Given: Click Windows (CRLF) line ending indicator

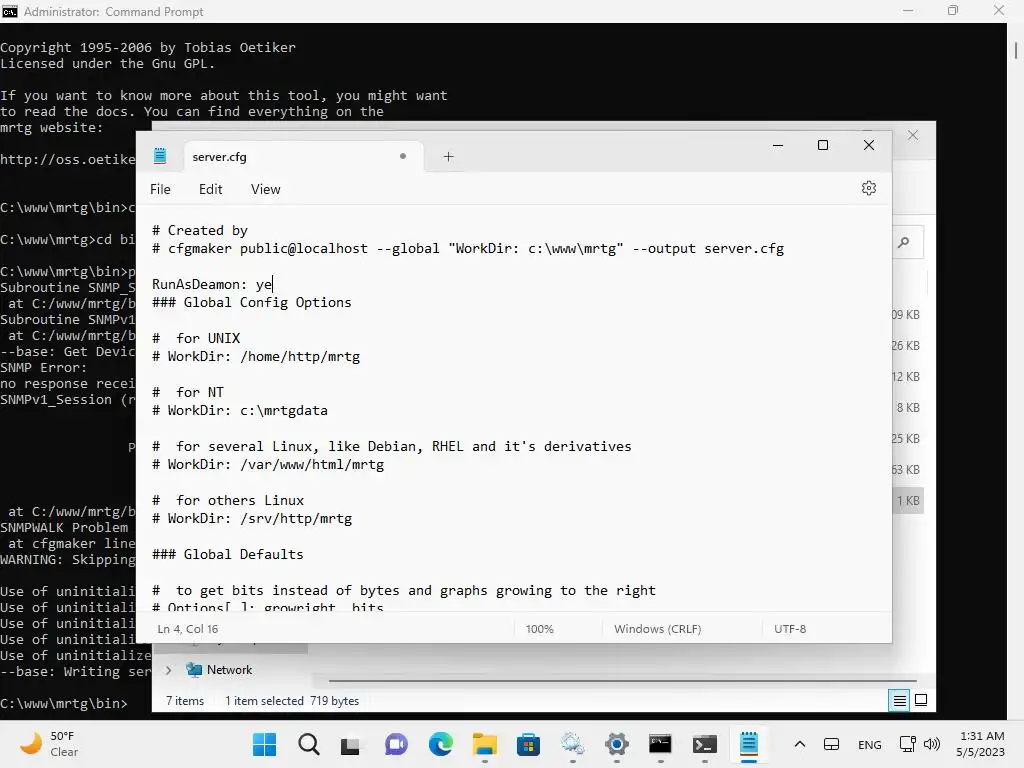Looking at the screenshot, I should (x=657, y=629).
